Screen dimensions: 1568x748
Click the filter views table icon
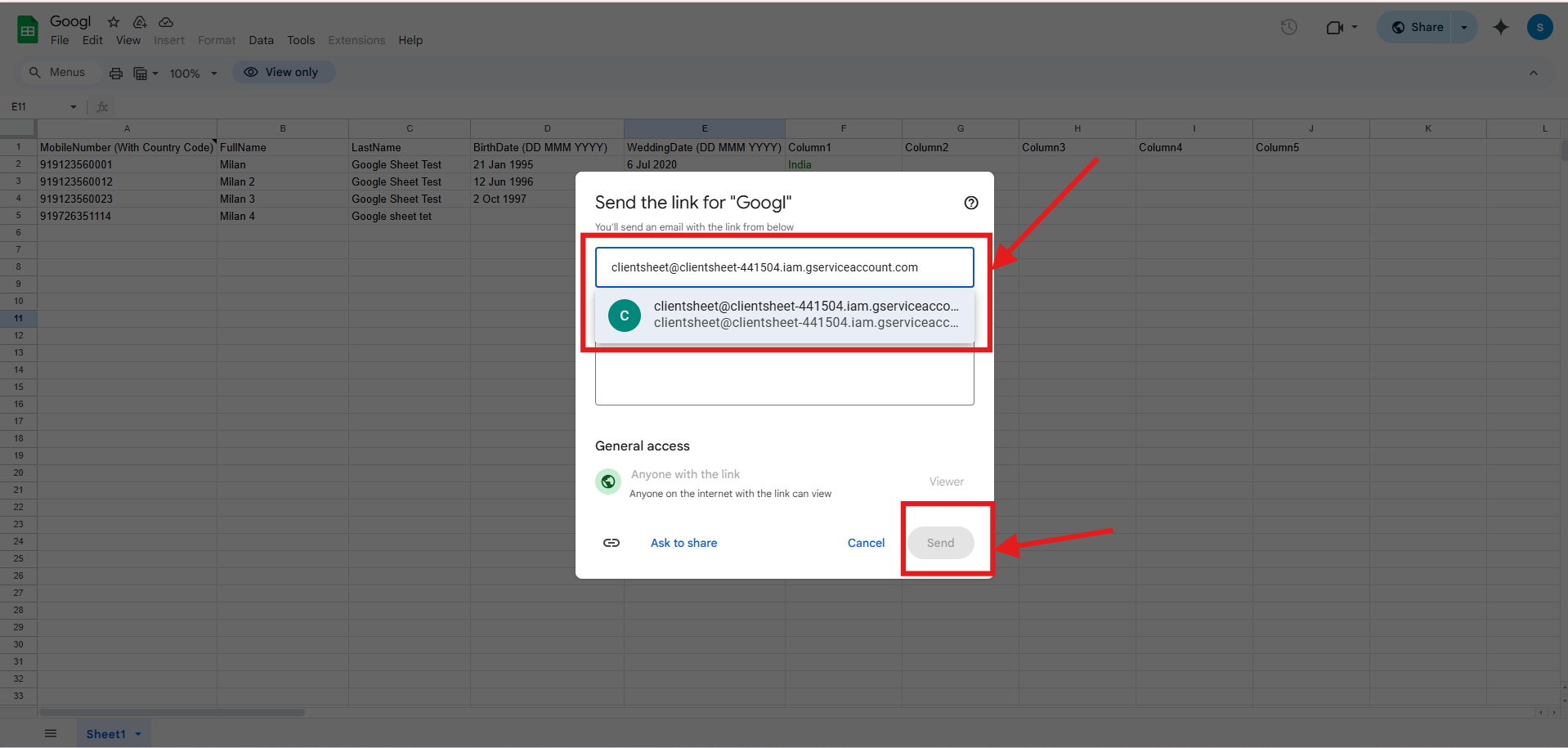[x=141, y=74]
